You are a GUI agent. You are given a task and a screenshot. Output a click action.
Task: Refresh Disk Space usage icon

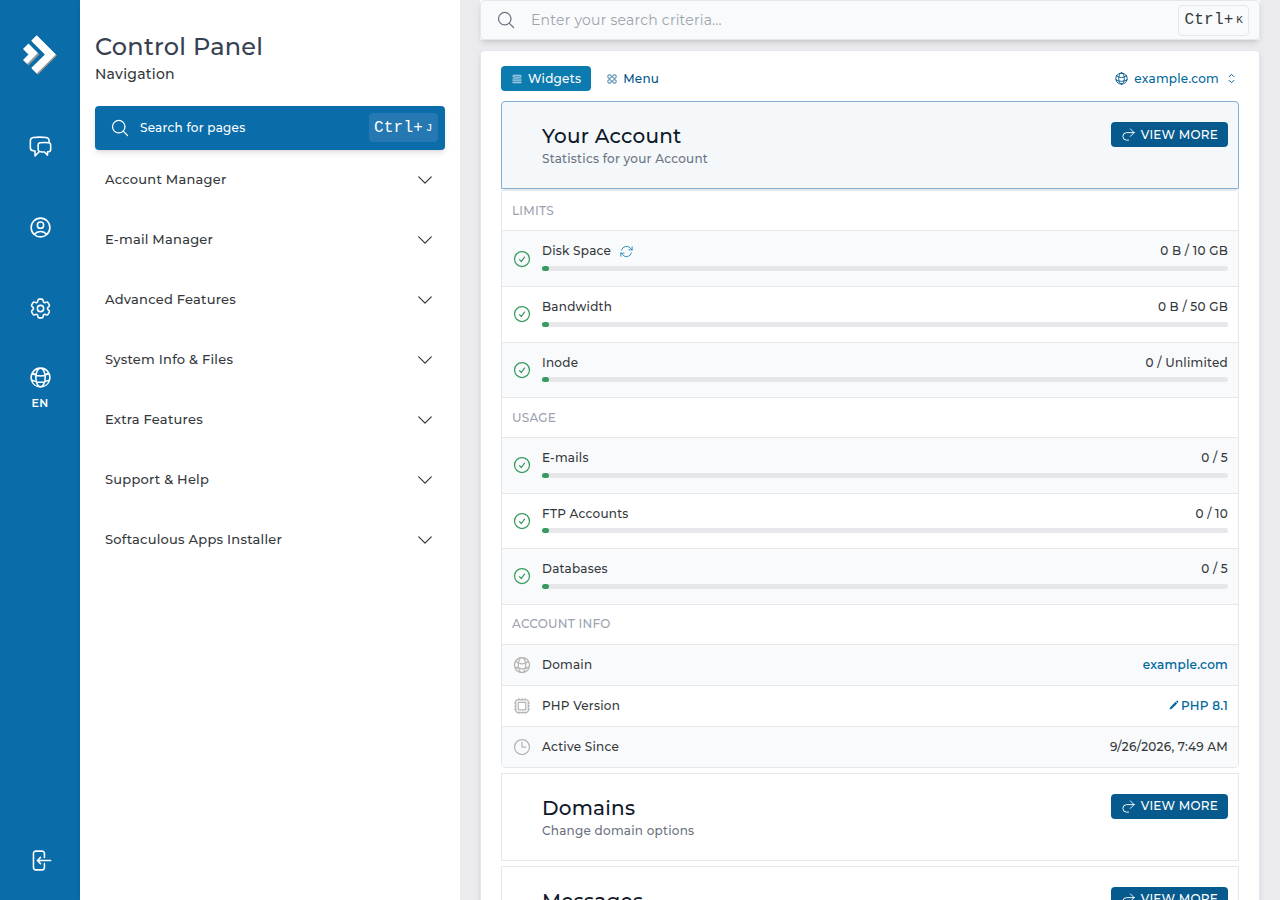click(x=627, y=251)
